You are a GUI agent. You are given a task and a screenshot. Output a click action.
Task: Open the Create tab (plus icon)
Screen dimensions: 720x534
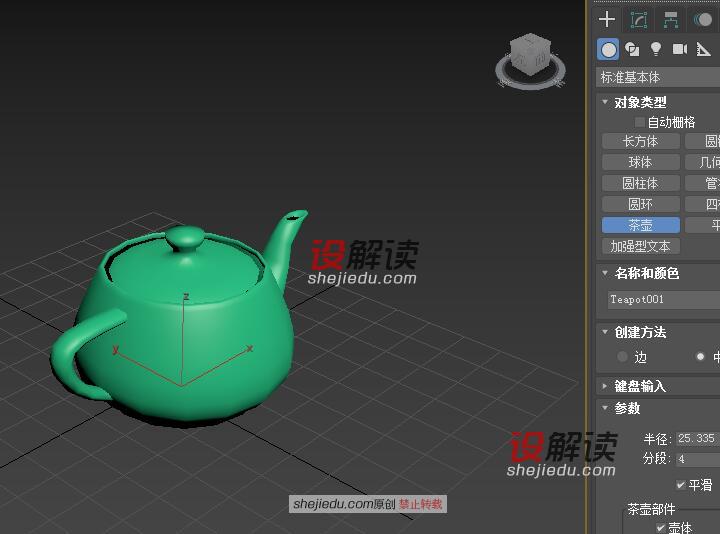click(607, 19)
